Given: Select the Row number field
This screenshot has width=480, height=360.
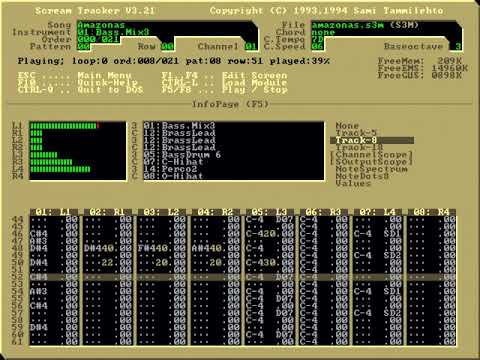Looking at the screenshot, I should pyautogui.click(x=168, y=47).
